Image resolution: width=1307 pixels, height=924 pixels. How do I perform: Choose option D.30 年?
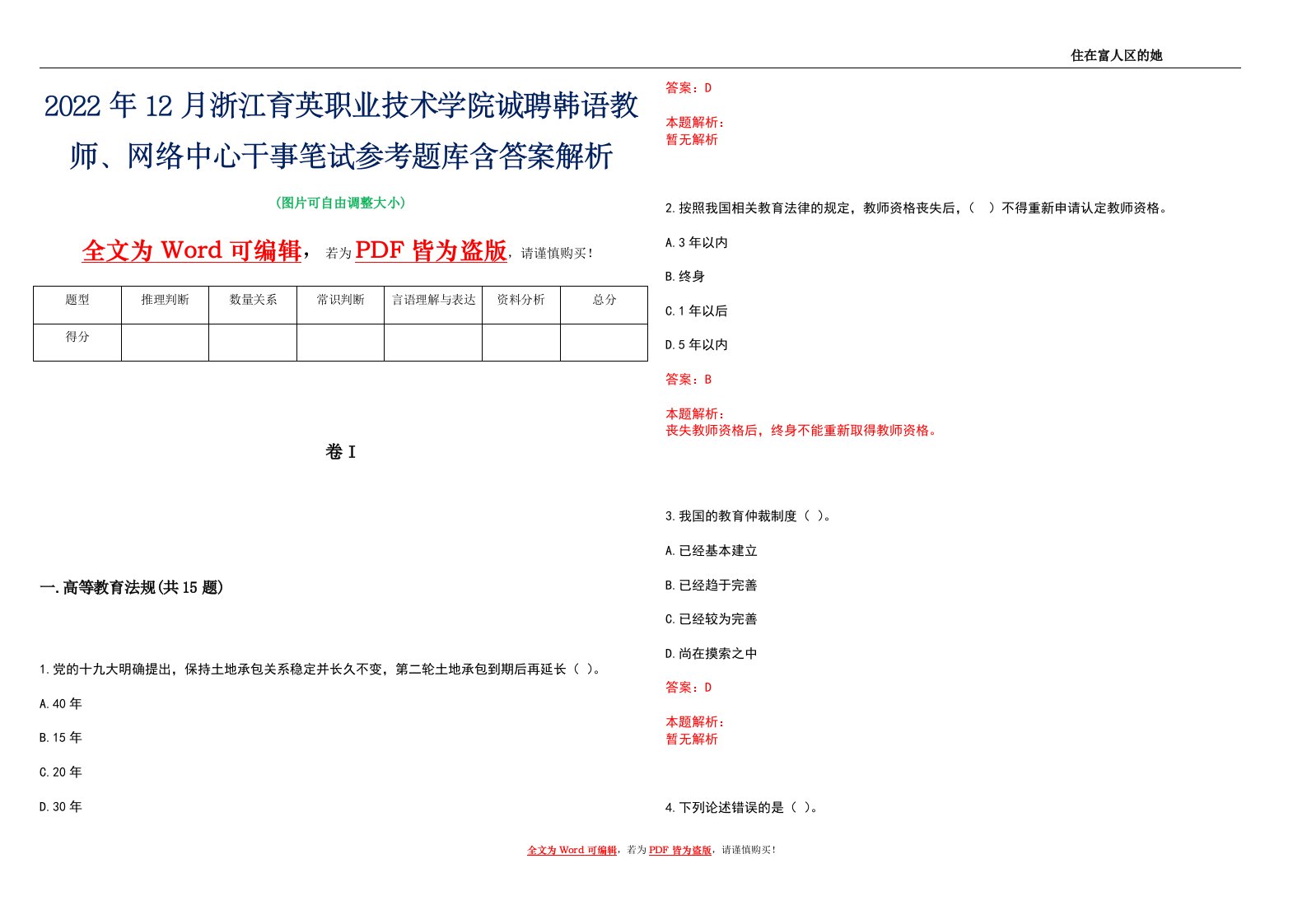(x=61, y=807)
